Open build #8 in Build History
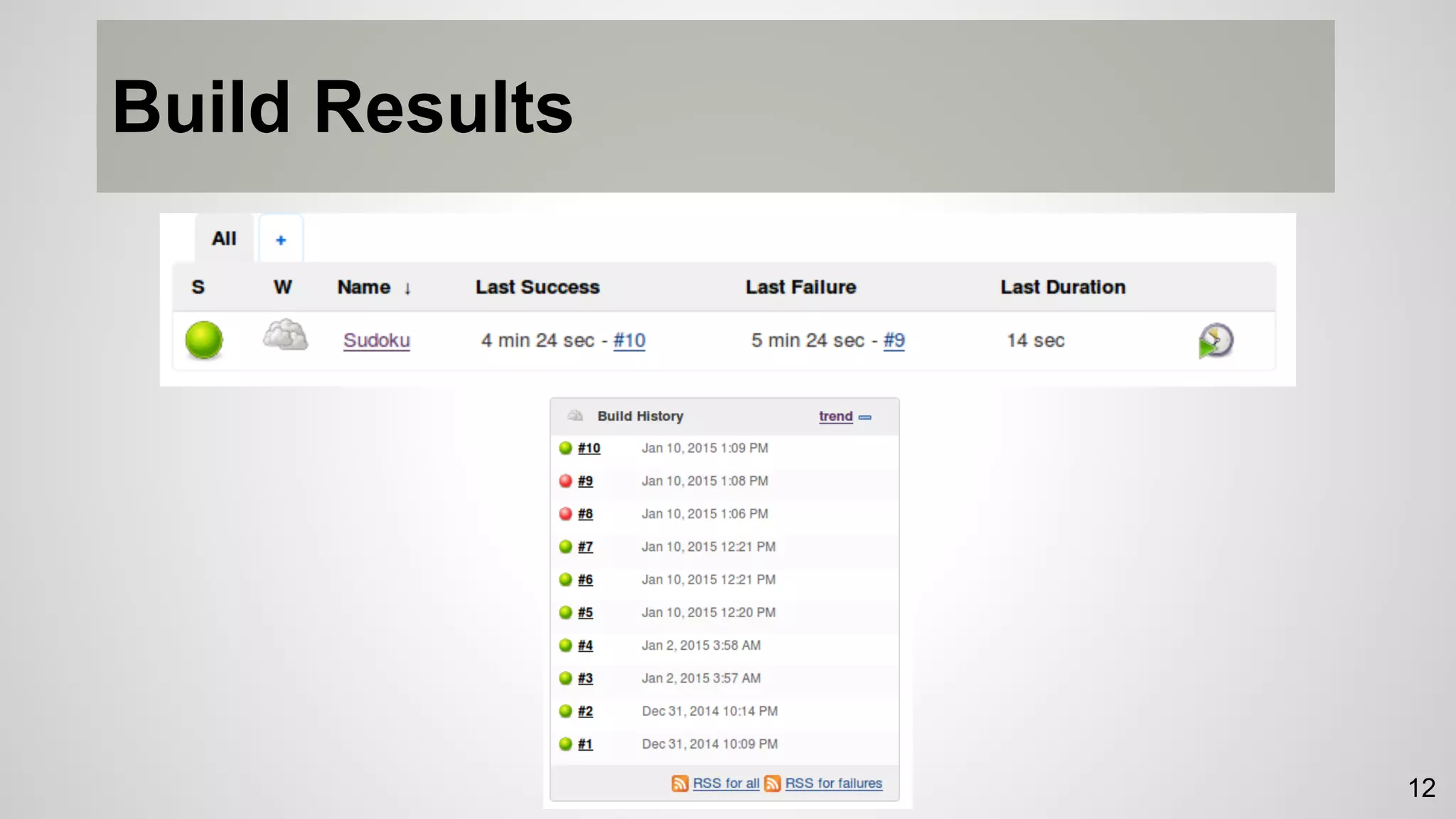This screenshot has width=1456, height=819. 585,513
